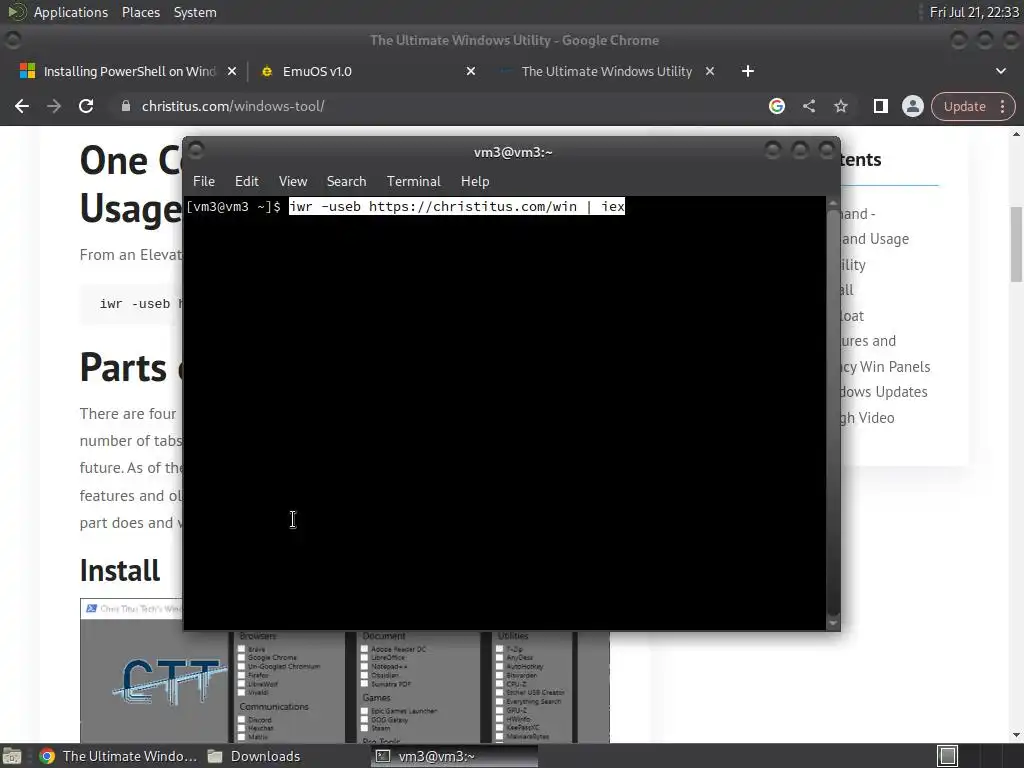Click the Chrome page vertical scrollbar
This screenshot has width=1024, height=768.
(x=1016, y=244)
